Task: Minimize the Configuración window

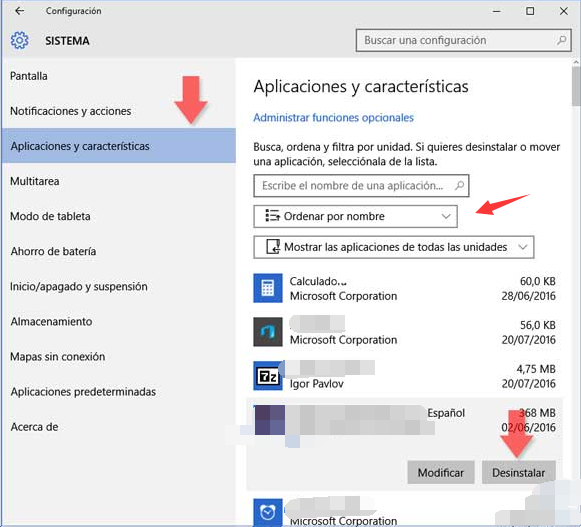Action: click(x=497, y=11)
